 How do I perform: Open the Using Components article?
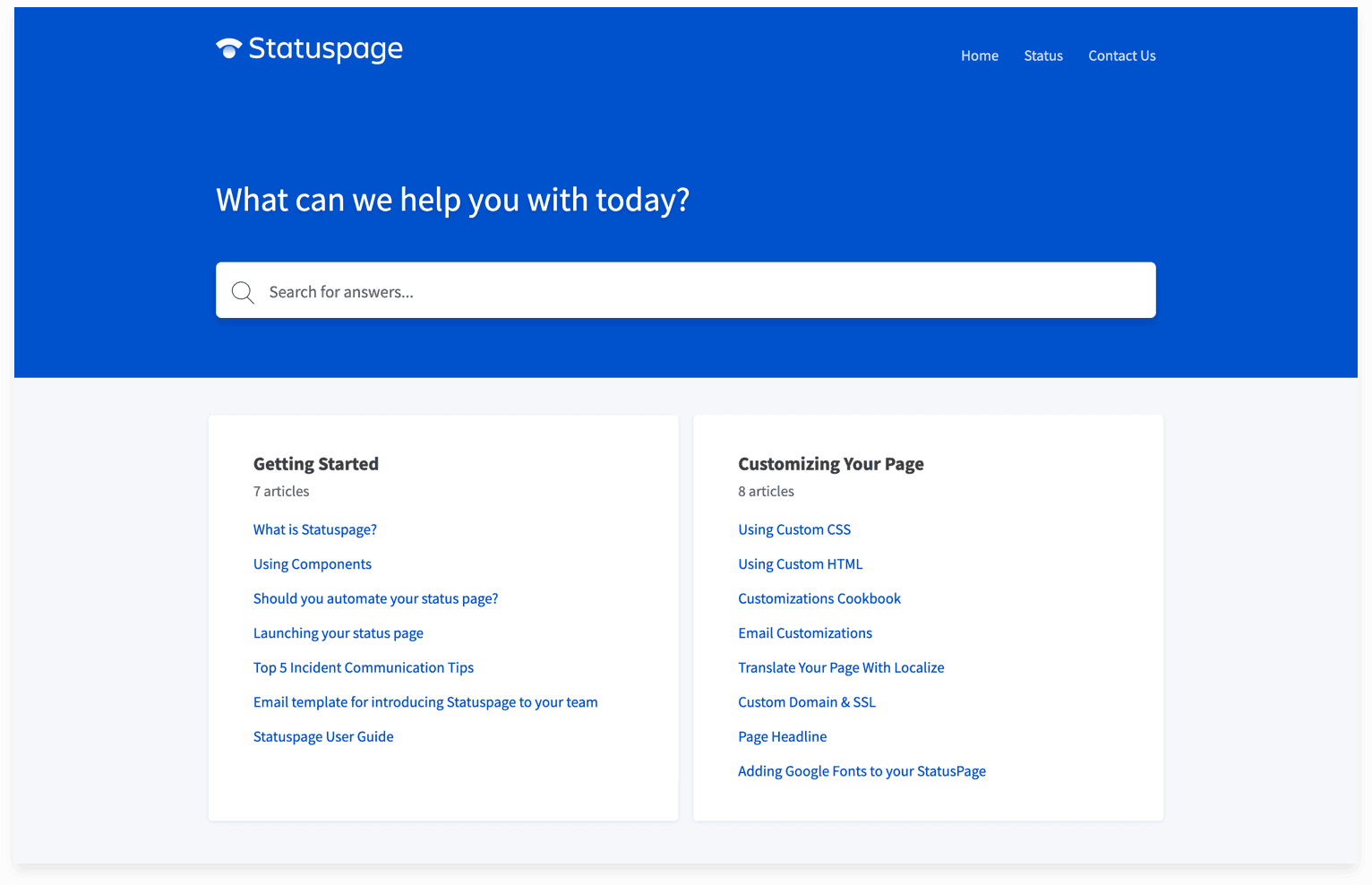pos(312,563)
